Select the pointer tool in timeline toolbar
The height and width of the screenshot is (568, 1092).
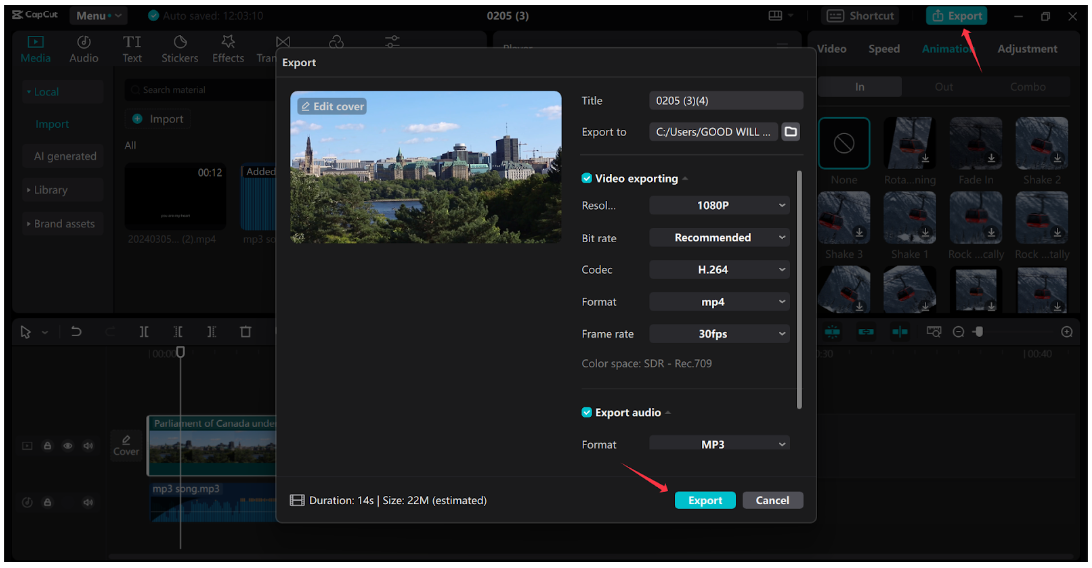coord(26,332)
